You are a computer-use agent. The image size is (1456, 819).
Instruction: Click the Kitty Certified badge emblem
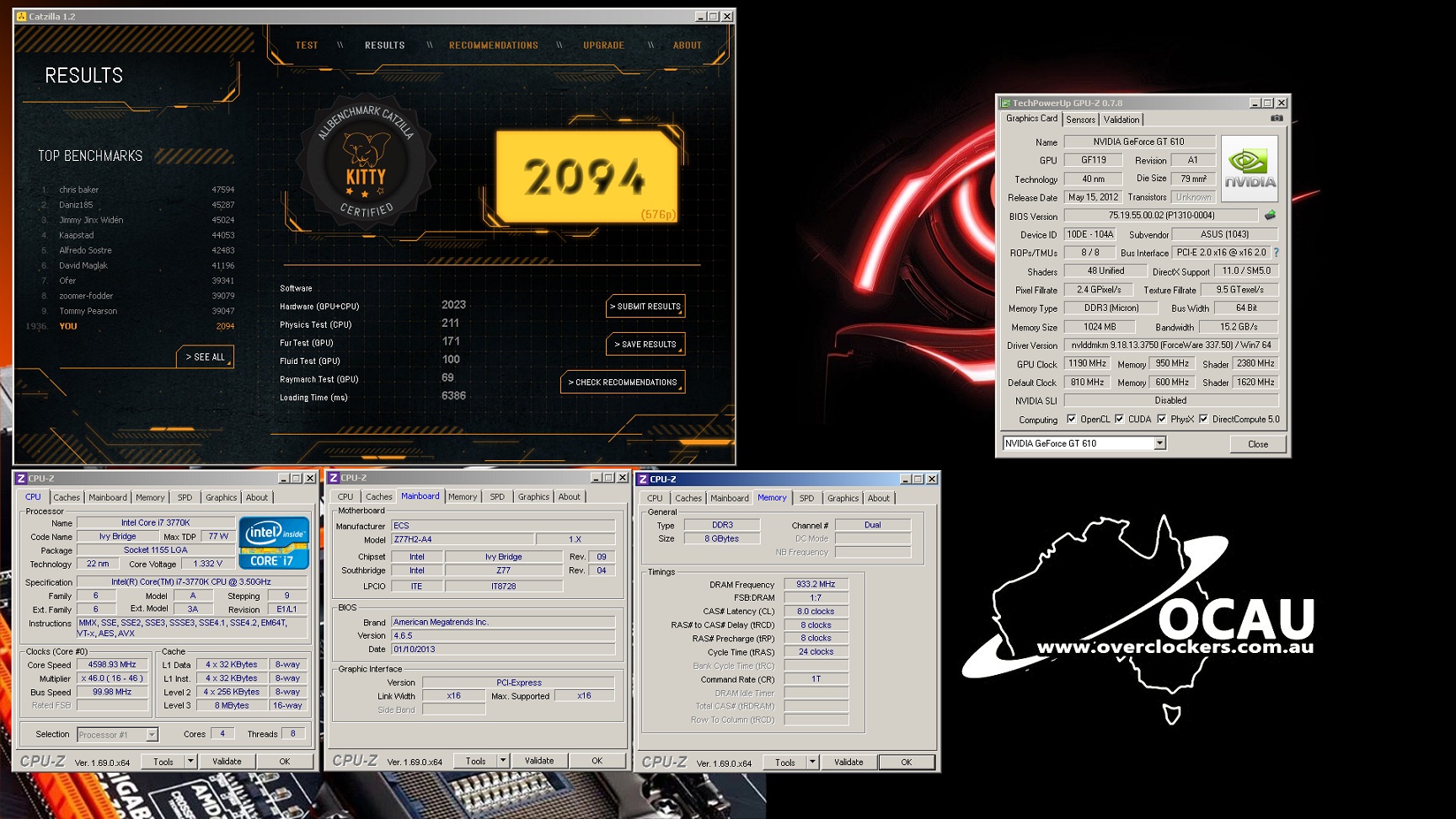coord(367,167)
